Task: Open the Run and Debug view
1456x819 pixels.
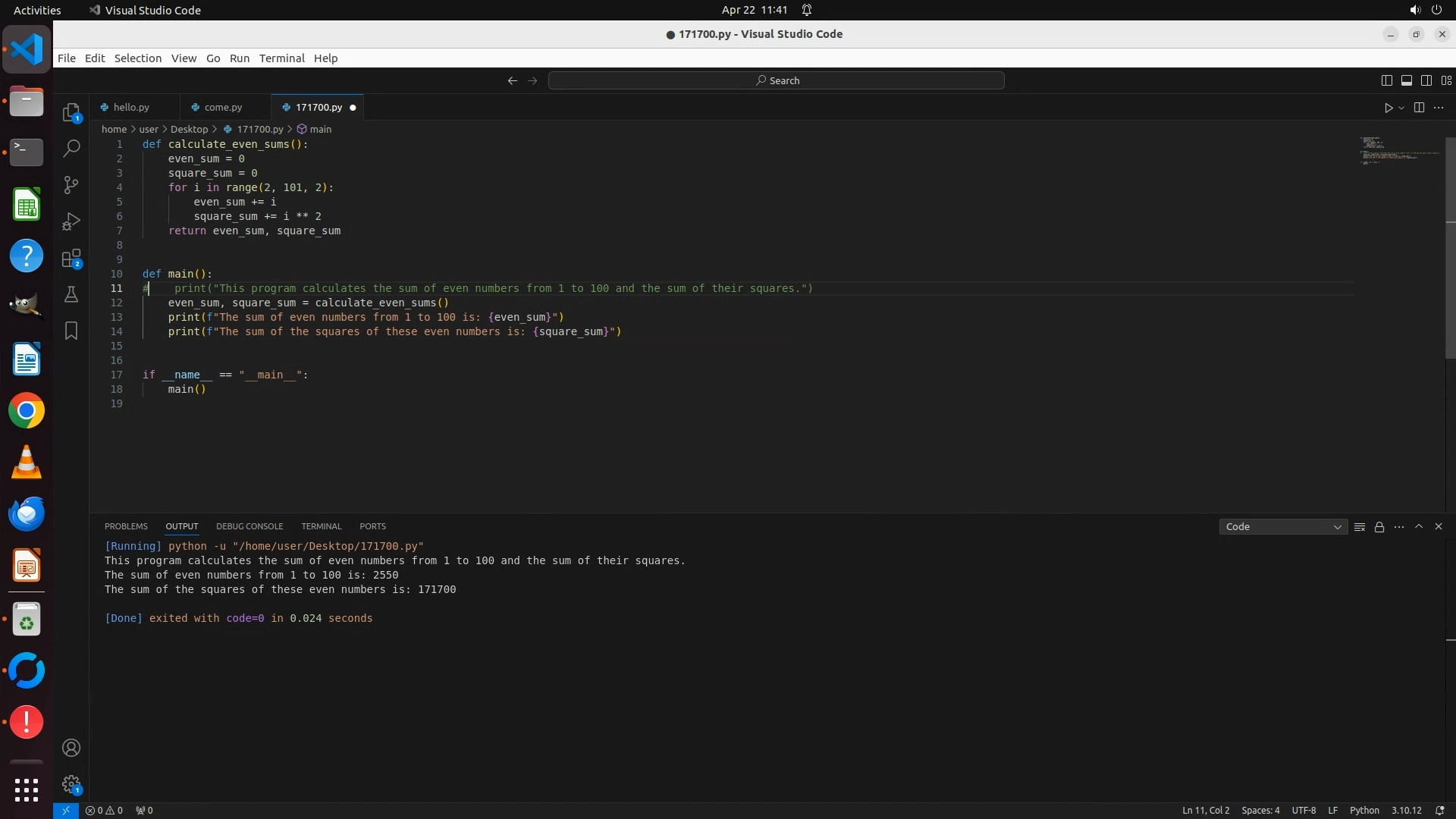Action: click(71, 221)
